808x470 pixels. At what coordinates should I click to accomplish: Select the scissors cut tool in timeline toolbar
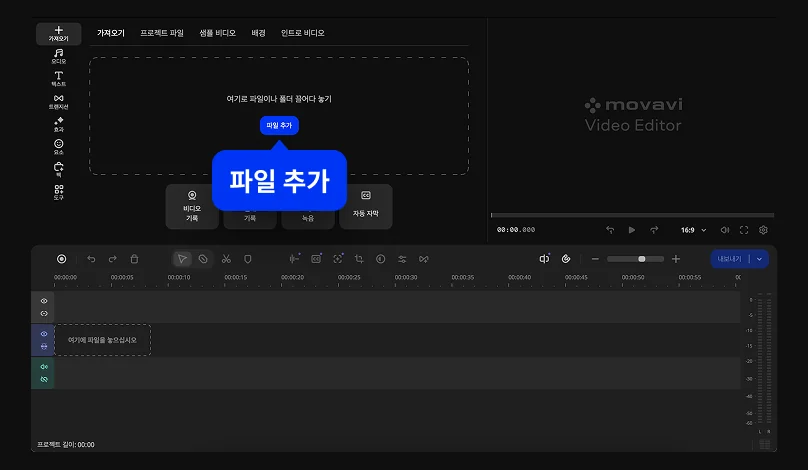227,259
